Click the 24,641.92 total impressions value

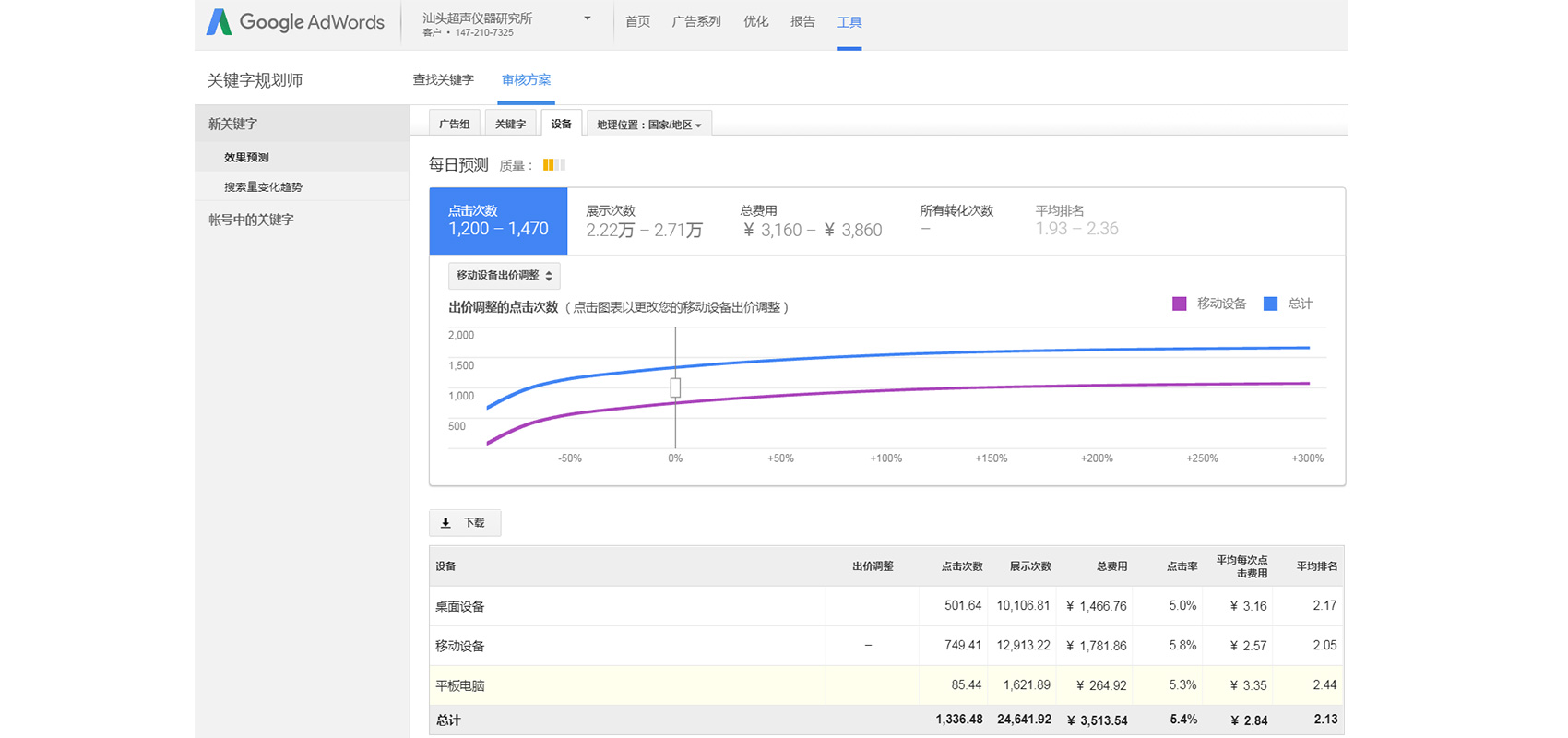coord(1024,720)
